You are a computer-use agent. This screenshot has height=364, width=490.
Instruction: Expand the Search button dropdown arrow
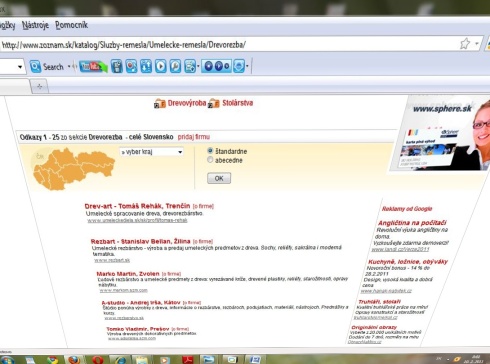coord(69,67)
